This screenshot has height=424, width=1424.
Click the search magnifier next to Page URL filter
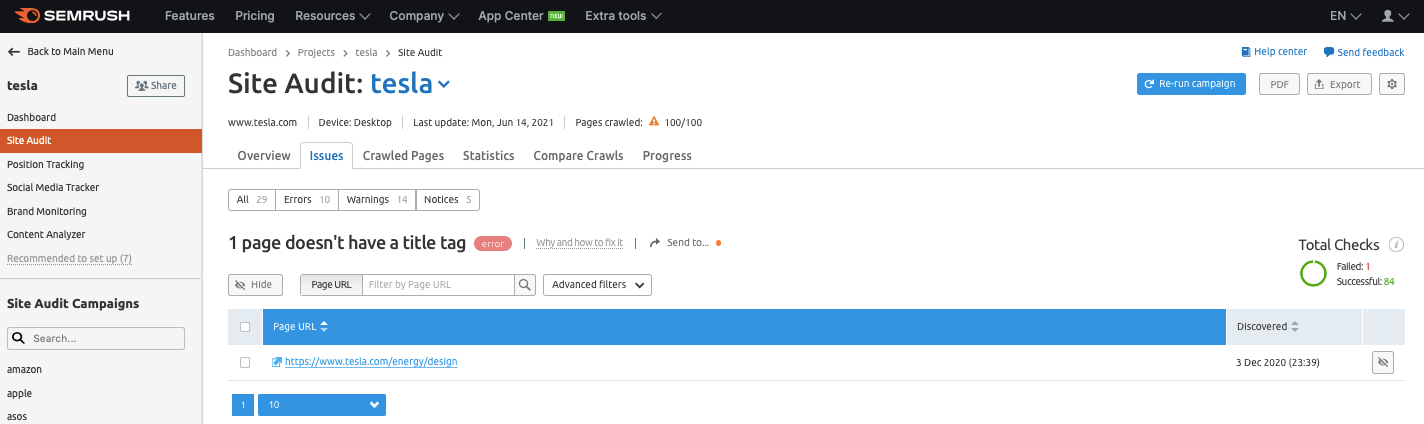[525, 285]
